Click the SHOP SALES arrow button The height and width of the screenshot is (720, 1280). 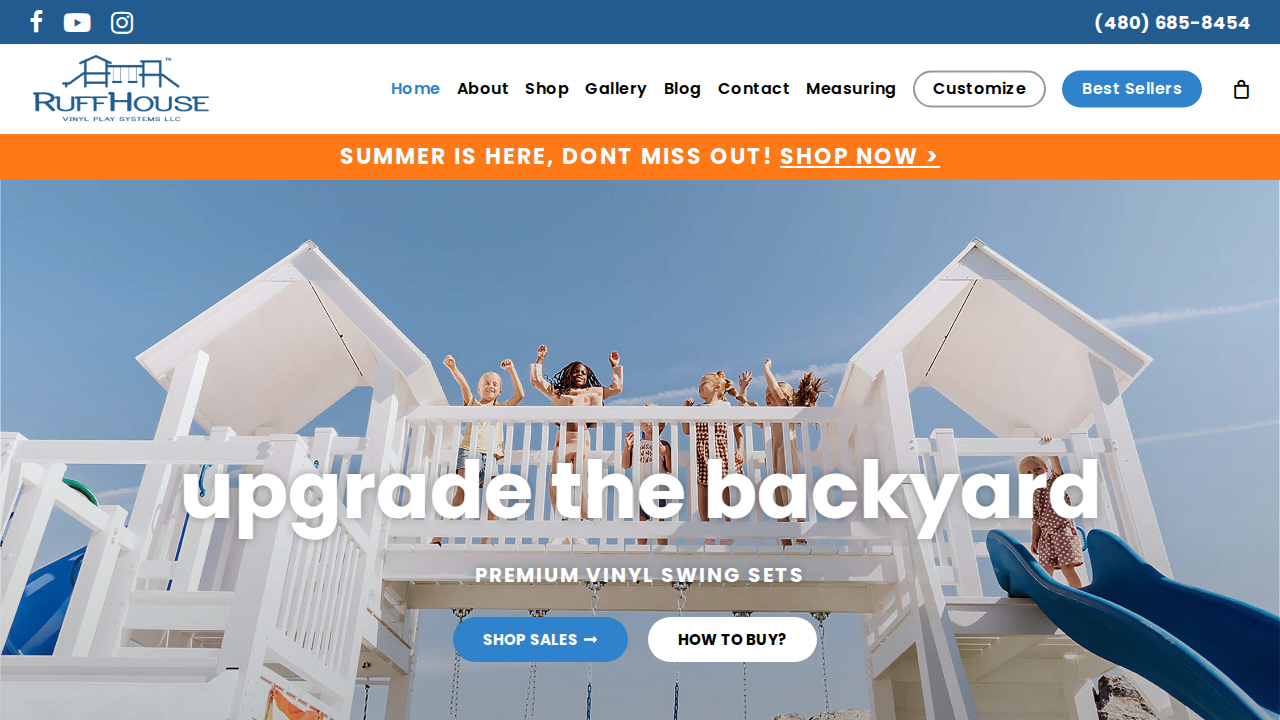pos(540,639)
